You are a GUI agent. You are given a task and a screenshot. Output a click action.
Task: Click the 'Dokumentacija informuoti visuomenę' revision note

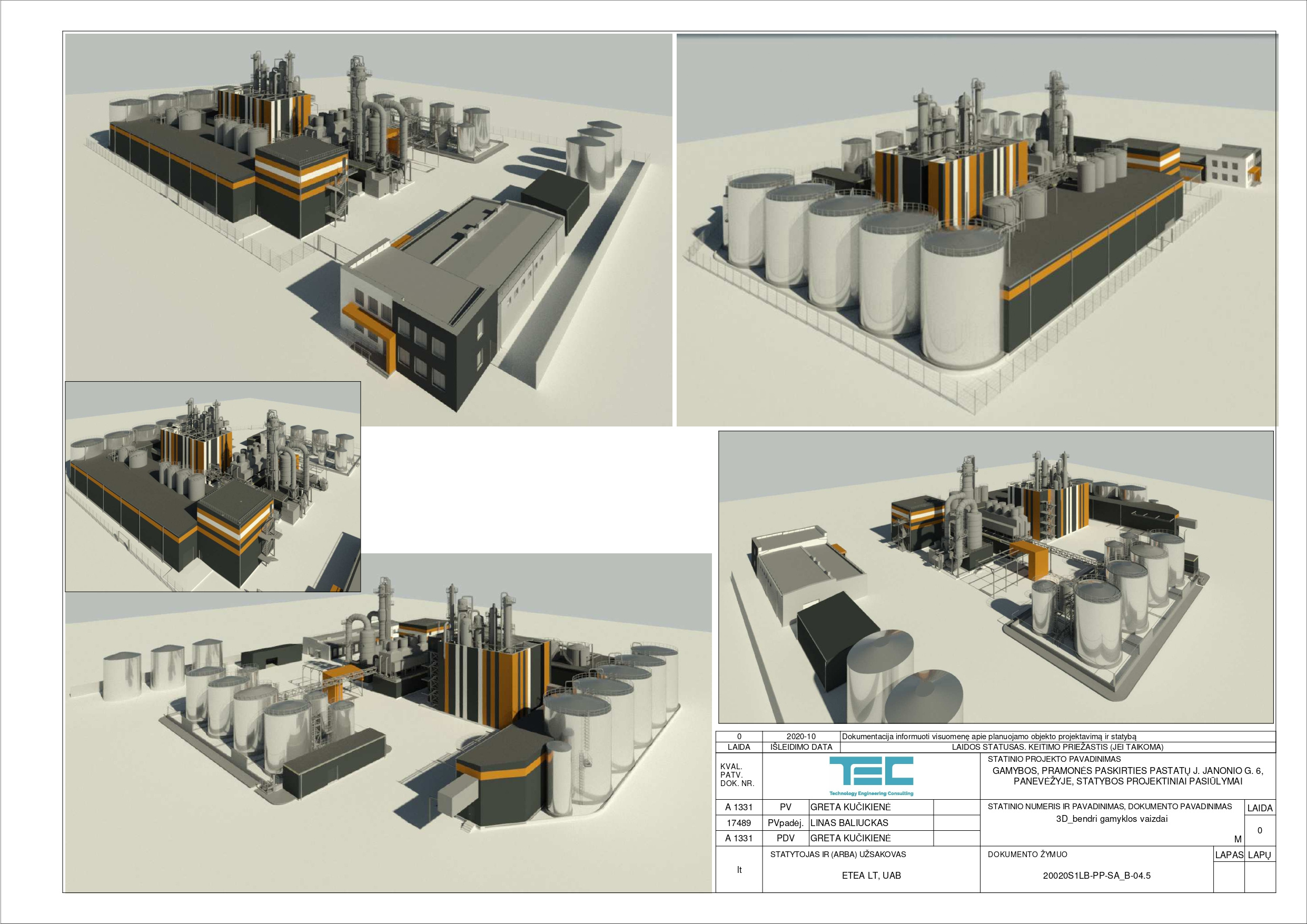click(x=989, y=736)
